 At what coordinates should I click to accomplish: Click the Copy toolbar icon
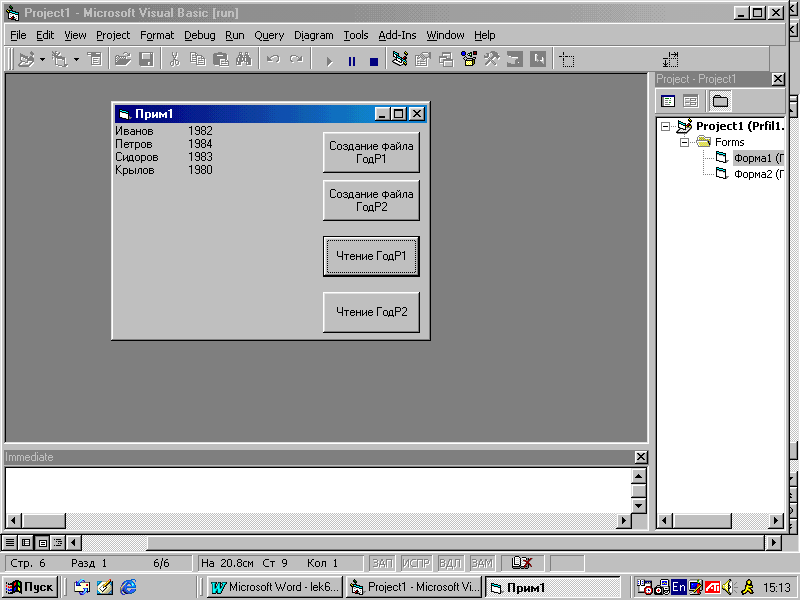(197, 60)
